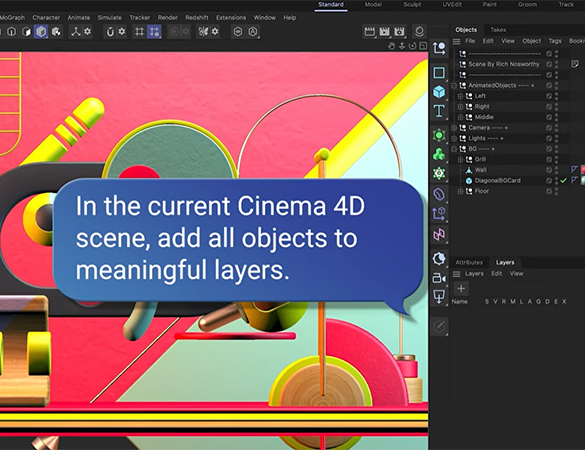This screenshot has height=450, width=585.
Task: Toggle the highlighted locked workplane icon
Action: [x=154, y=32]
